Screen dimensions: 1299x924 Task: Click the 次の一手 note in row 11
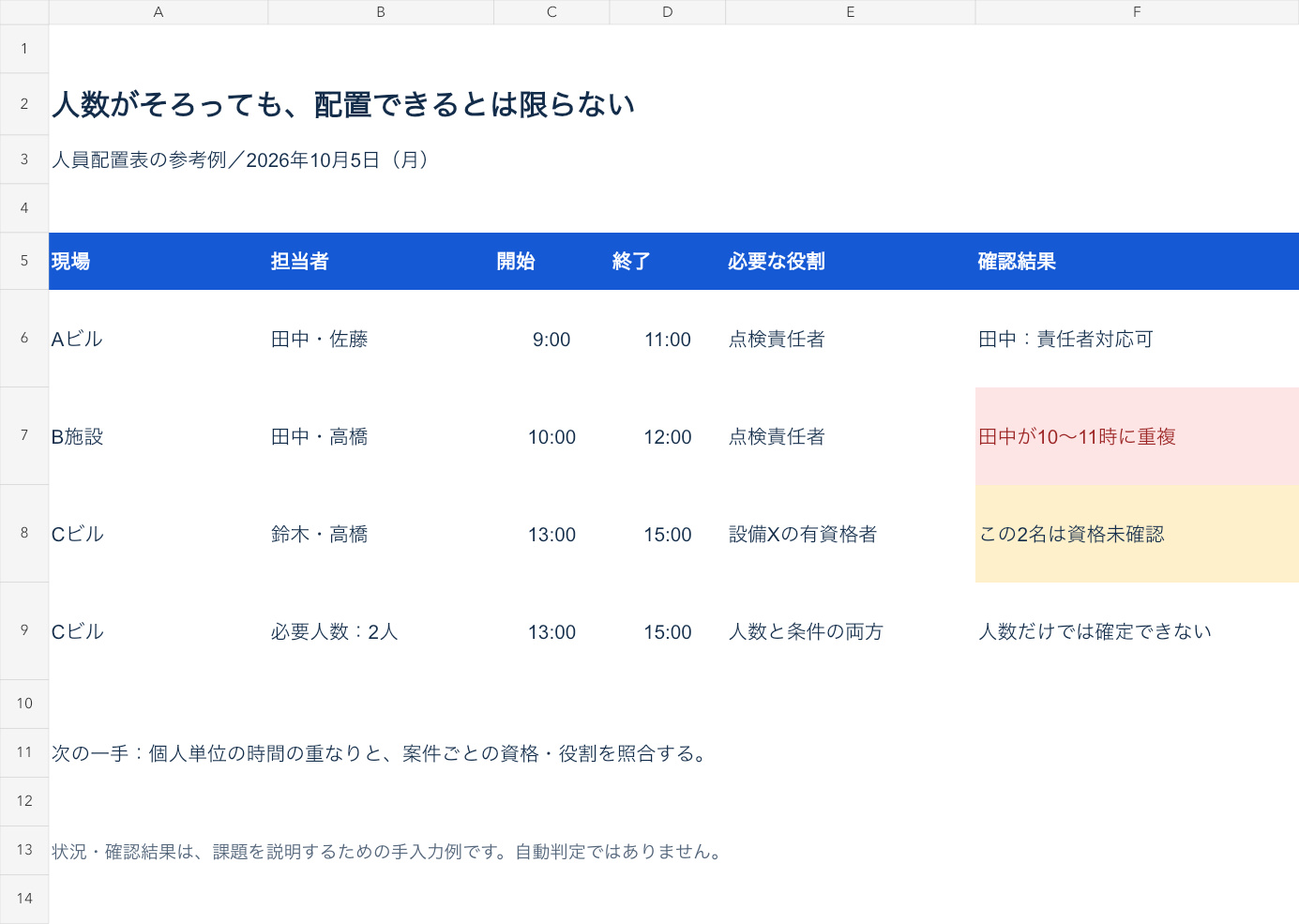pos(382,753)
